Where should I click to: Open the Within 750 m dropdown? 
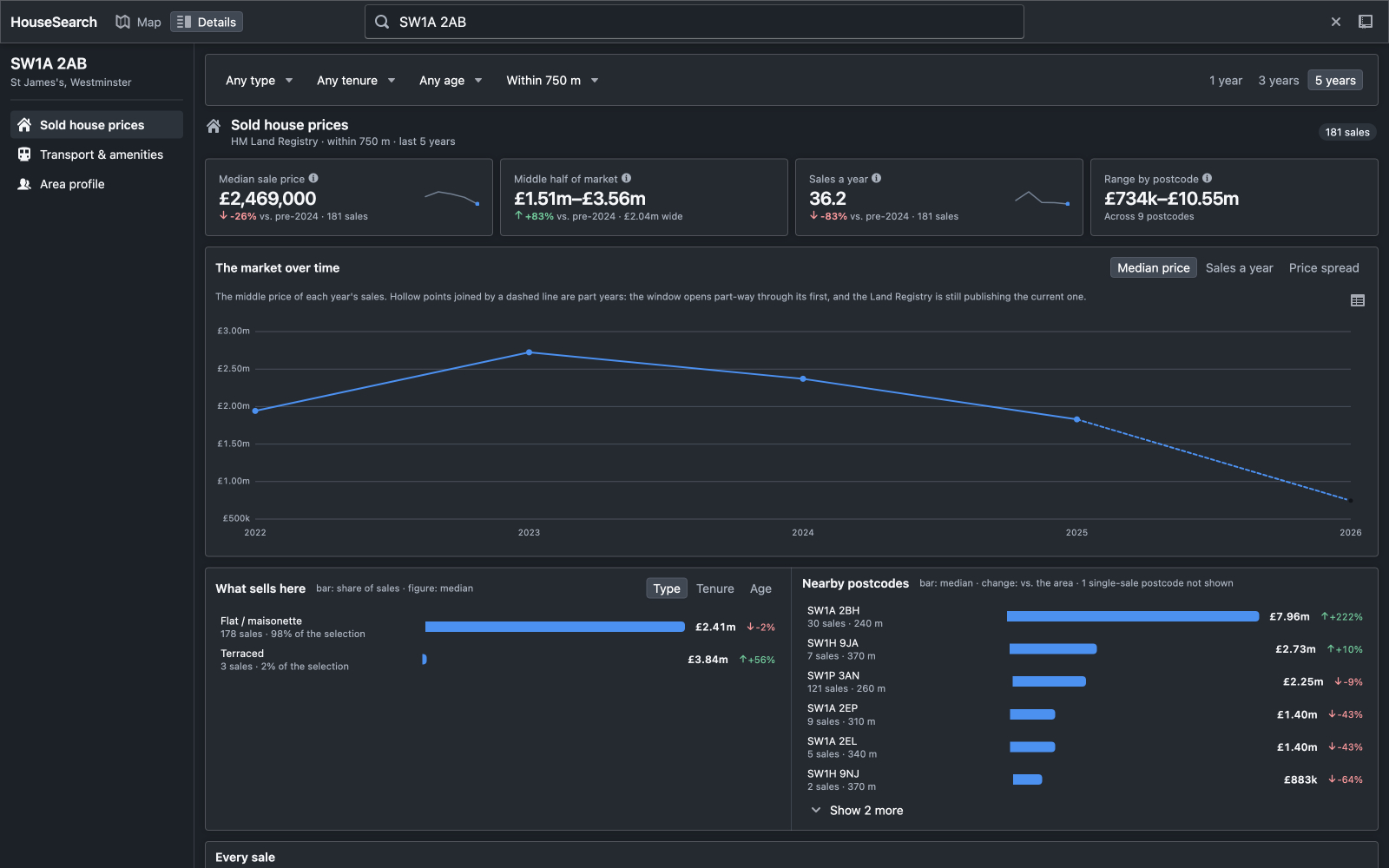(x=553, y=81)
